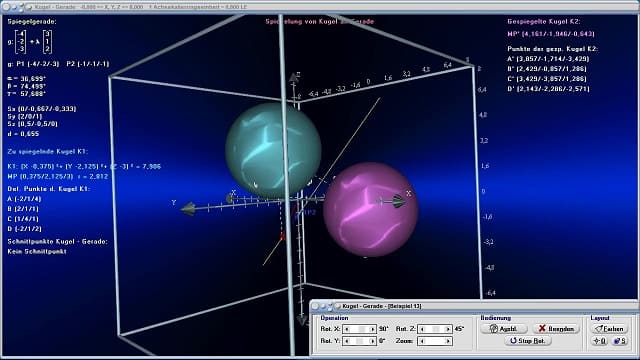Image resolution: width=640 pixels, height=360 pixels.
Task: Click the text 'Kein Schnittpunkt'
Action: [x=37, y=251]
